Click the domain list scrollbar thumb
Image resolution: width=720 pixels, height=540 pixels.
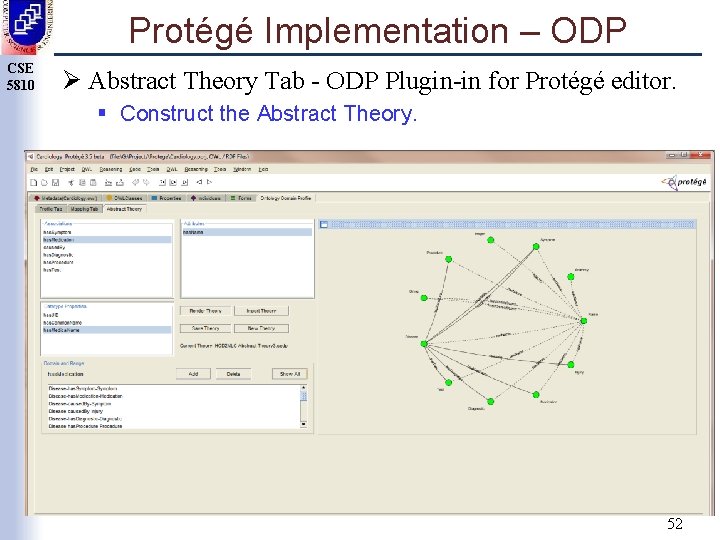pos(304,397)
